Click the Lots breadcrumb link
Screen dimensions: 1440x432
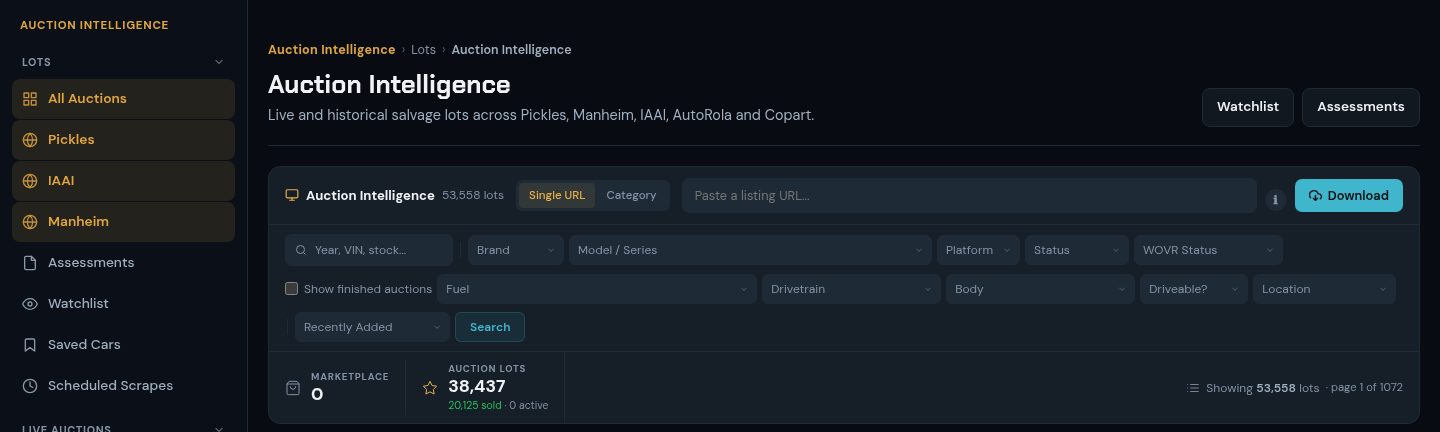[423, 50]
